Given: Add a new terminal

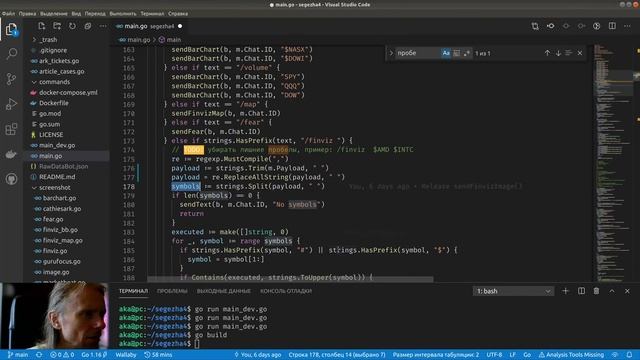Looking at the screenshot, I should pos(565,291).
